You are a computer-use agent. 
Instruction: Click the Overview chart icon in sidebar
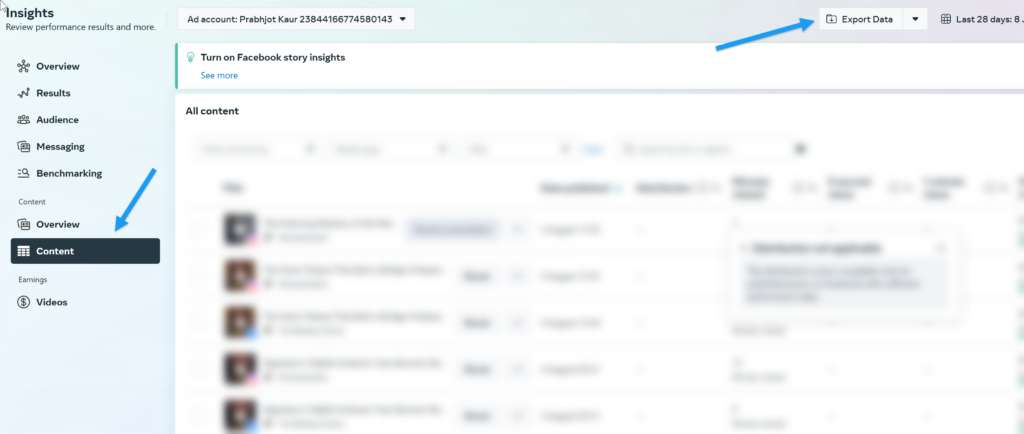[23, 66]
